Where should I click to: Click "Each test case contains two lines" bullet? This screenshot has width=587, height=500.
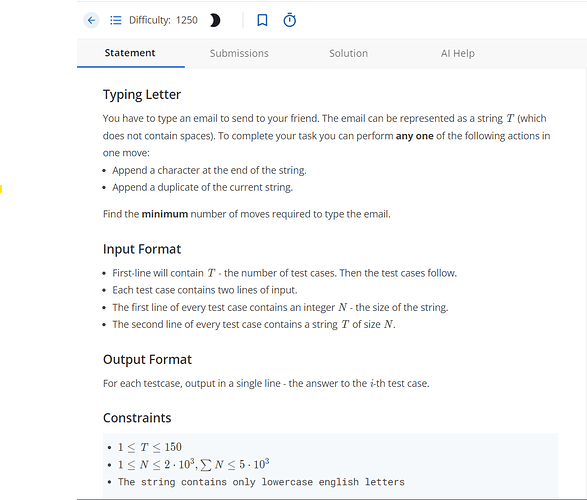pos(205,290)
